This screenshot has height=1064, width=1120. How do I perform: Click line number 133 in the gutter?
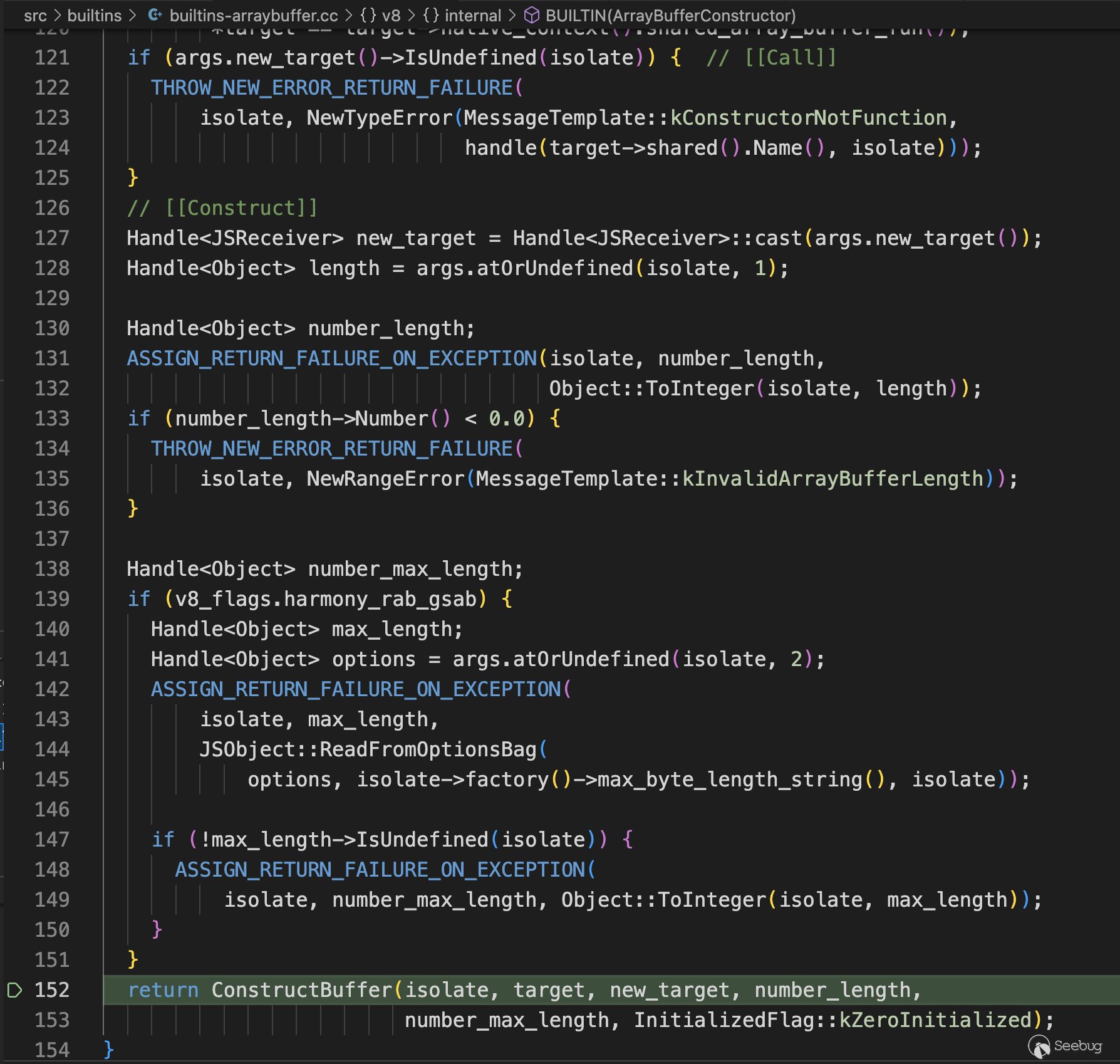pyautogui.click(x=52, y=419)
